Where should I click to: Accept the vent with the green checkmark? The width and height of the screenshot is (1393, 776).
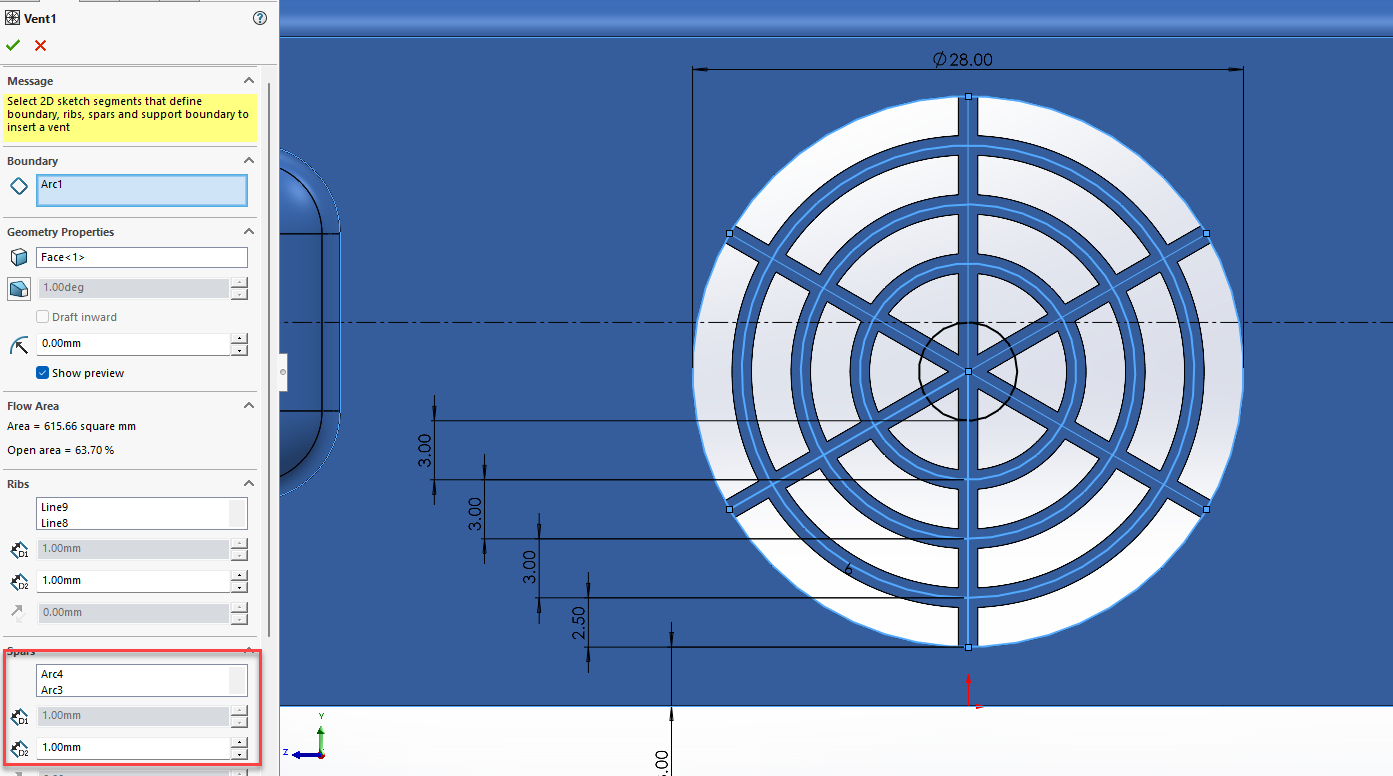point(13,45)
